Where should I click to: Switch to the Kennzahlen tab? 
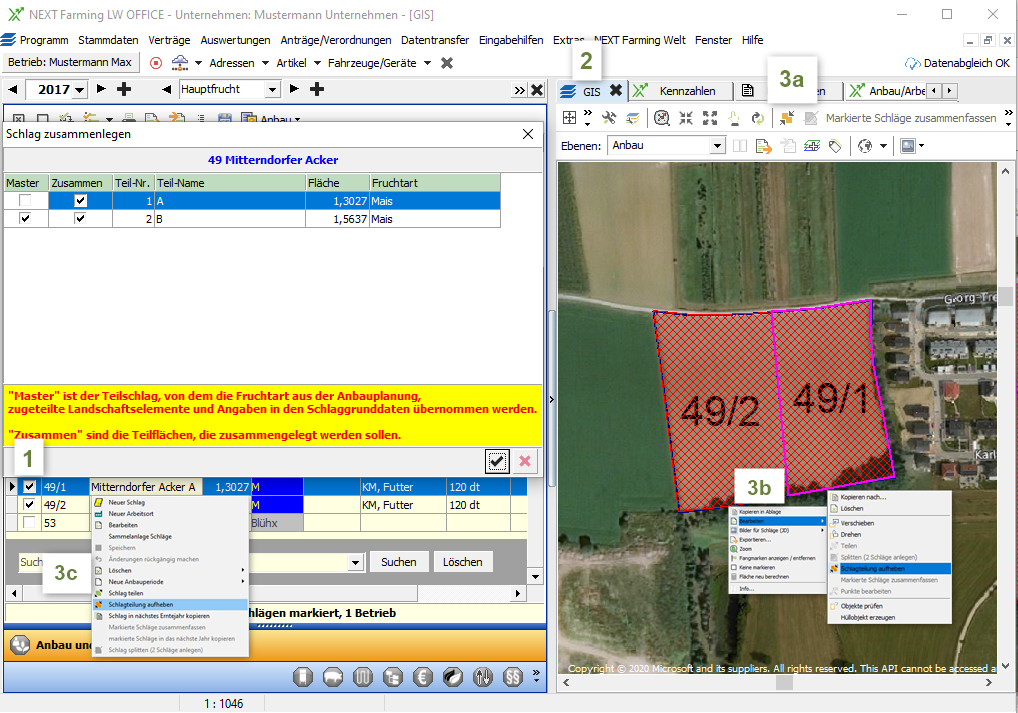coord(686,91)
